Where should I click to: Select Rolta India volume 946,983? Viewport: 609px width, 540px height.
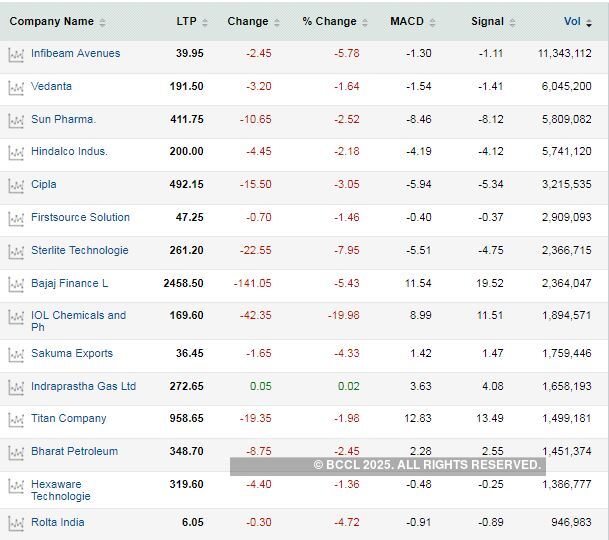(x=571, y=522)
